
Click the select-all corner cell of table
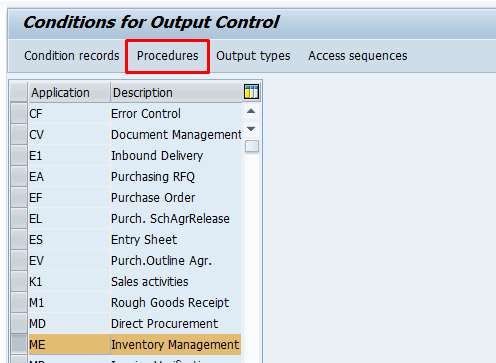tap(19, 92)
